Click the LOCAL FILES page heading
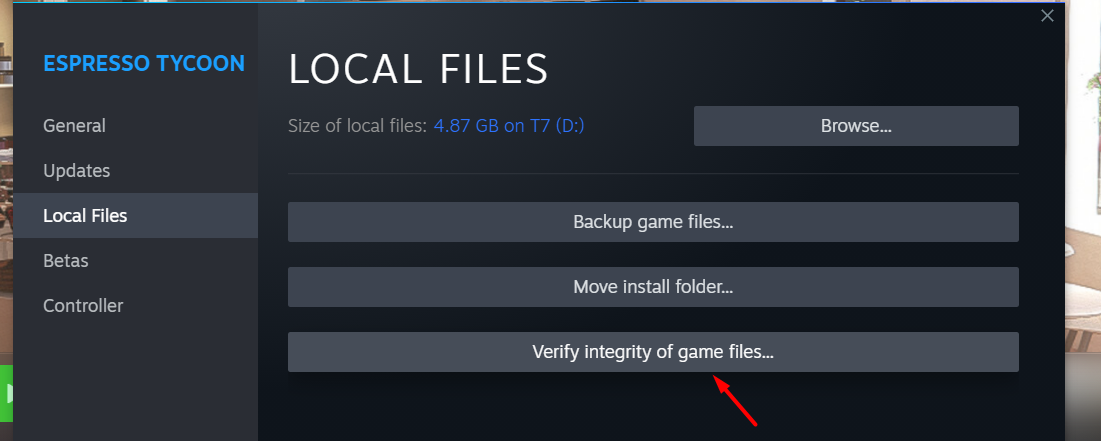The image size is (1101, 441). click(x=418, y=70)
